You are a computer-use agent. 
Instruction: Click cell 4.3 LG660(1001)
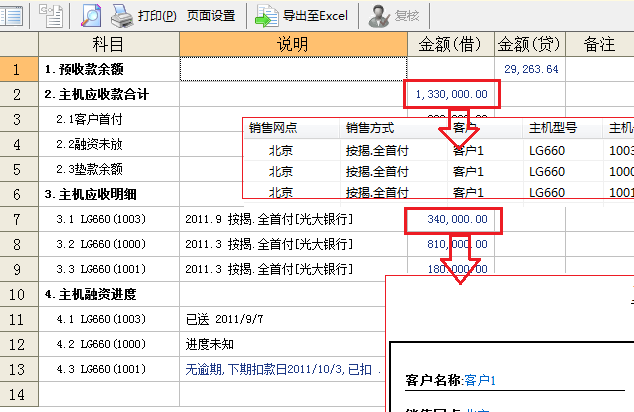pyautogui.click(x=109, y=369)
